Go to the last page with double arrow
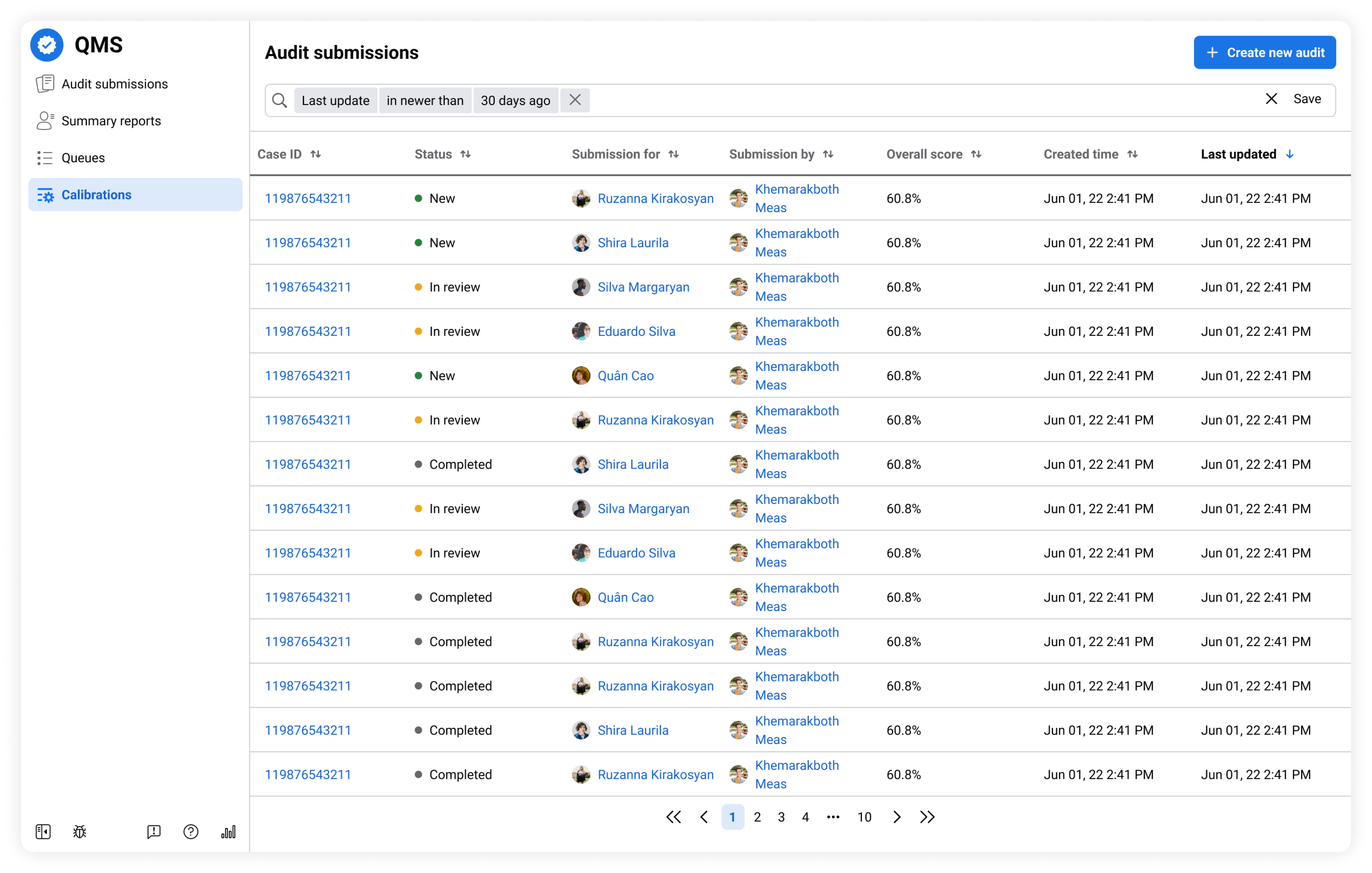This screenshot has height=873, width=1372. click(927, 817)
